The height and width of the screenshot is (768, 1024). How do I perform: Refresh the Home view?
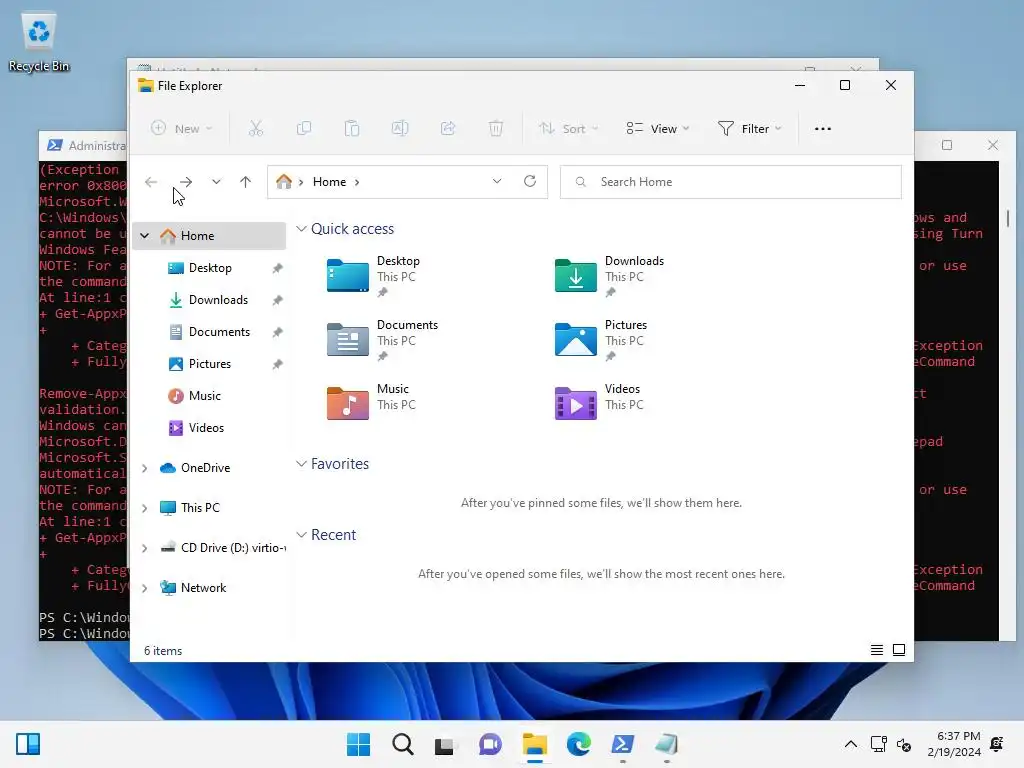(x=530, y=182)
